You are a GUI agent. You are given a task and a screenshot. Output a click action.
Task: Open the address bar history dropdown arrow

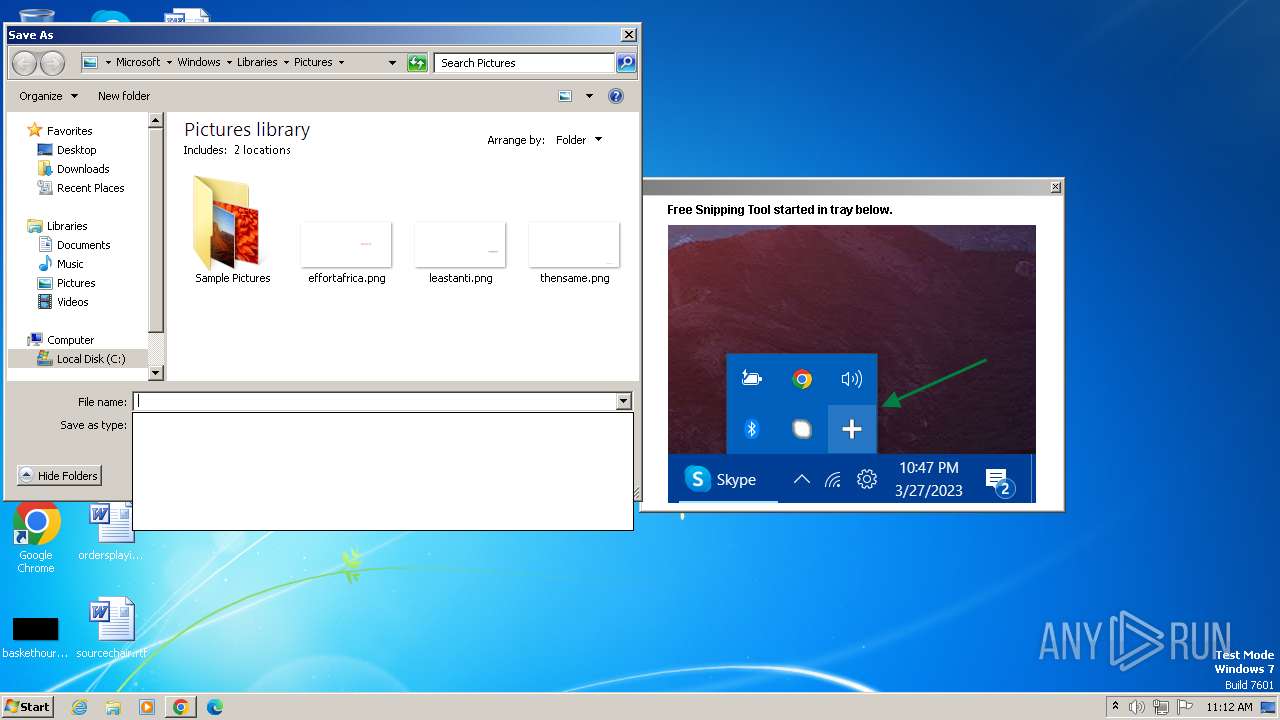point(392,63)
